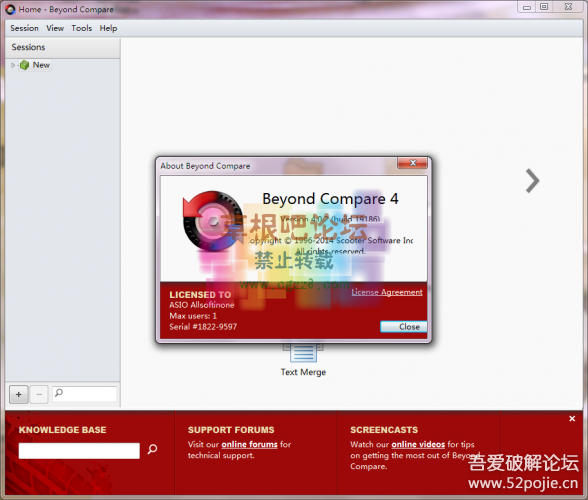Click the search magnifier in sessions filter
Viewport: 588px width, 500px height.
59,393
